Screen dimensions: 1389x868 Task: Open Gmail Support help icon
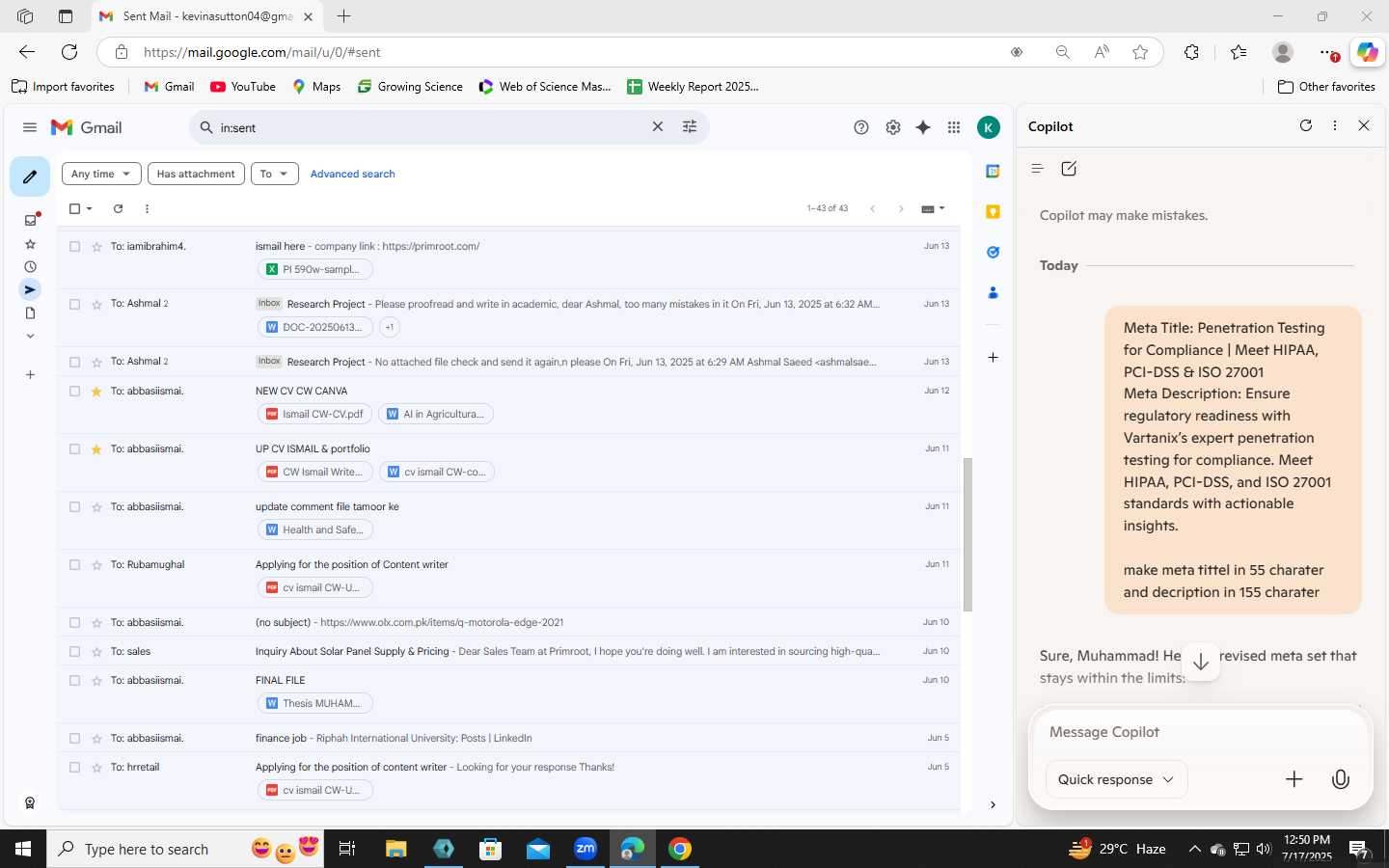click(x=861, y=127)
